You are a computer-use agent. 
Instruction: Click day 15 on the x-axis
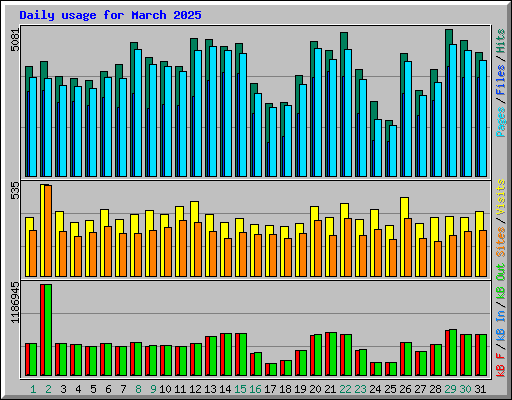tap(240, 389)
